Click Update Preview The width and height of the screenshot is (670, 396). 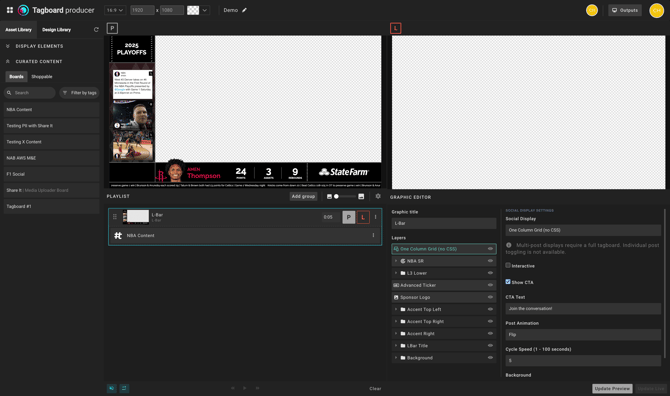pyautogui.click(x=612, y=388)
